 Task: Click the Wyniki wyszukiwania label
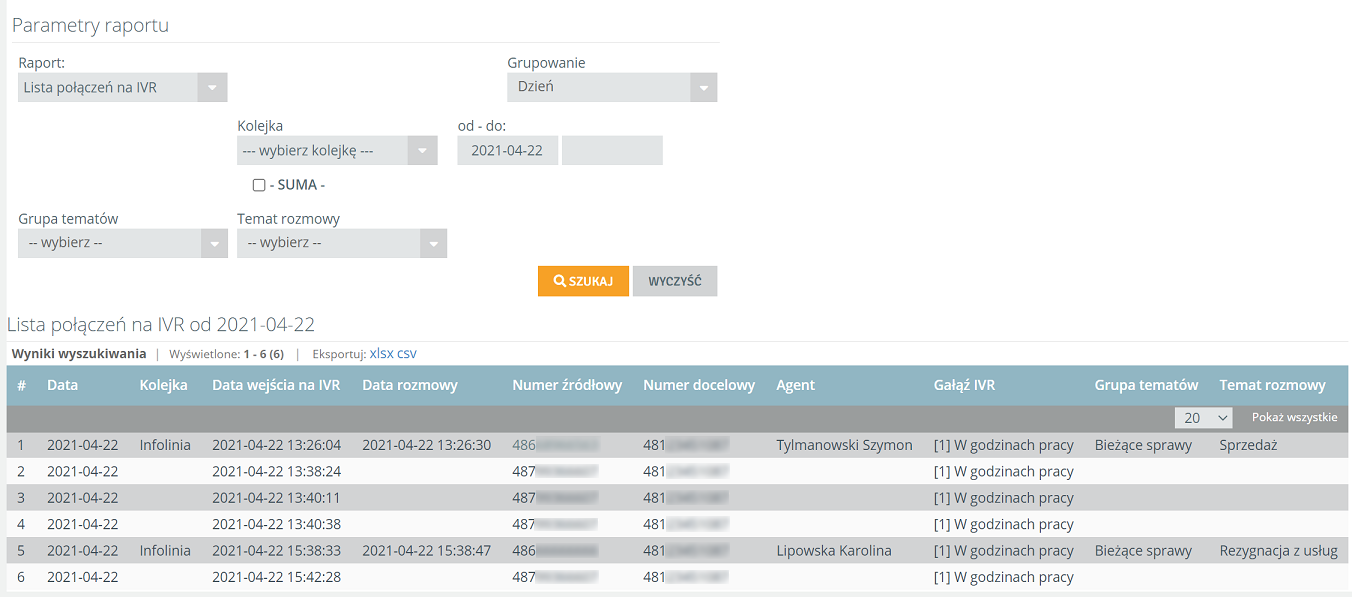[79, 354]
